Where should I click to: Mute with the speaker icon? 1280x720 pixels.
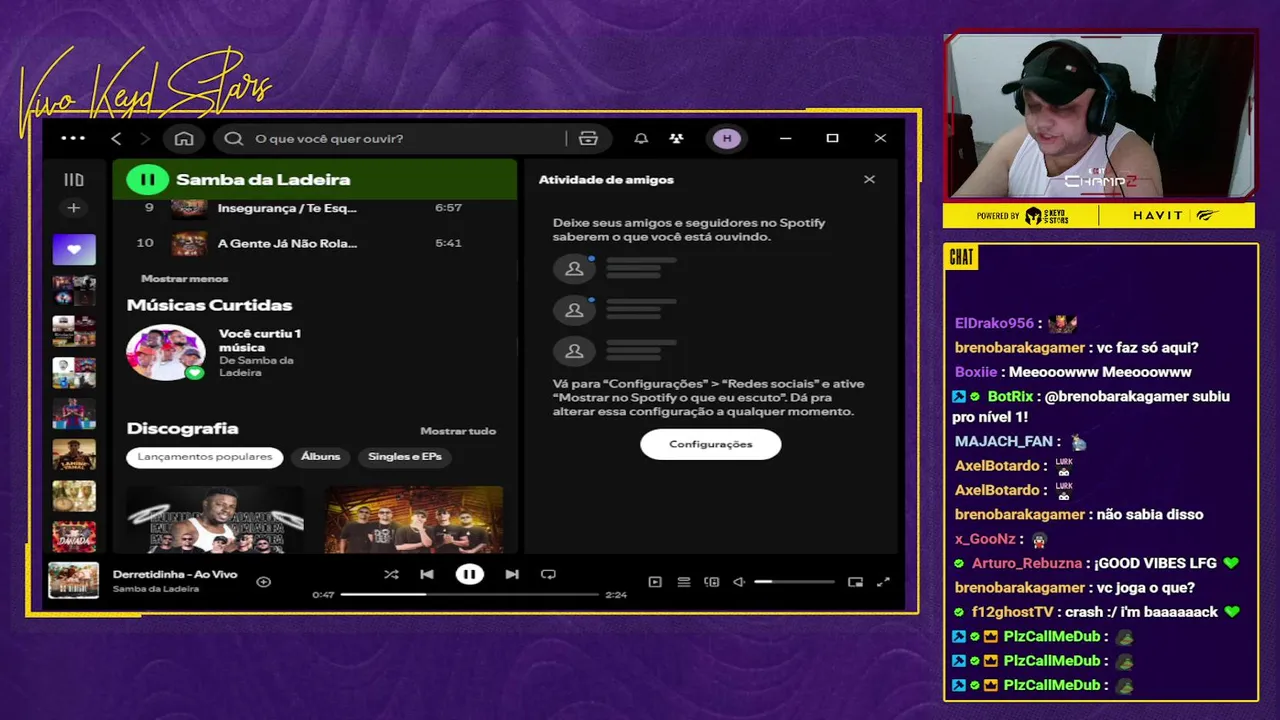coord(739,582)
